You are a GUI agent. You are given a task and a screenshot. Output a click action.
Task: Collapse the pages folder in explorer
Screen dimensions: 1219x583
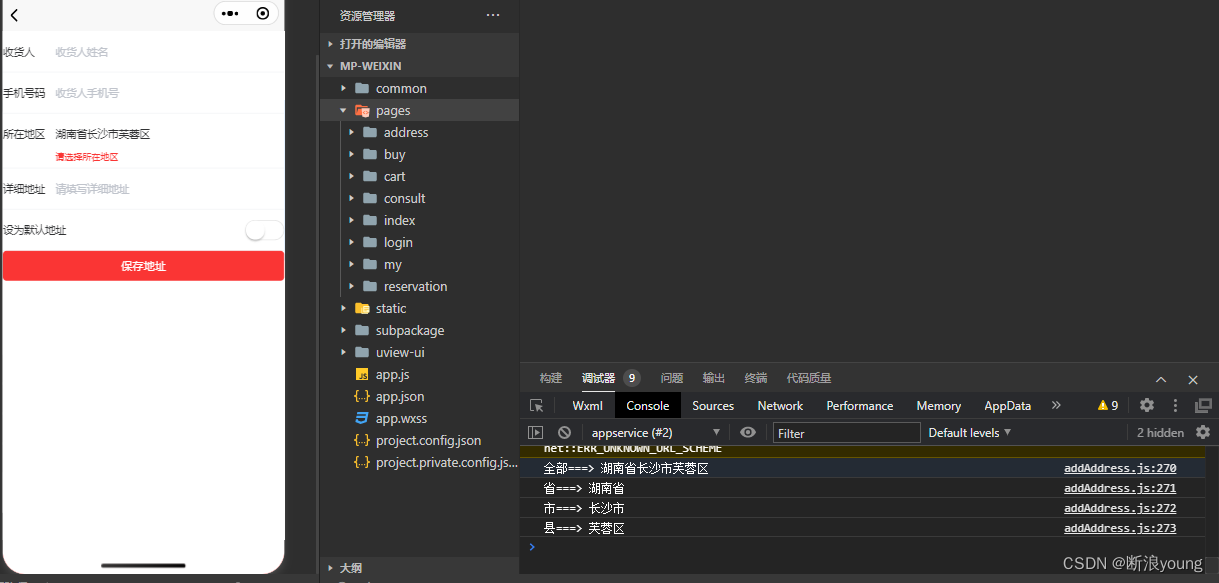[x=345, y=110]
